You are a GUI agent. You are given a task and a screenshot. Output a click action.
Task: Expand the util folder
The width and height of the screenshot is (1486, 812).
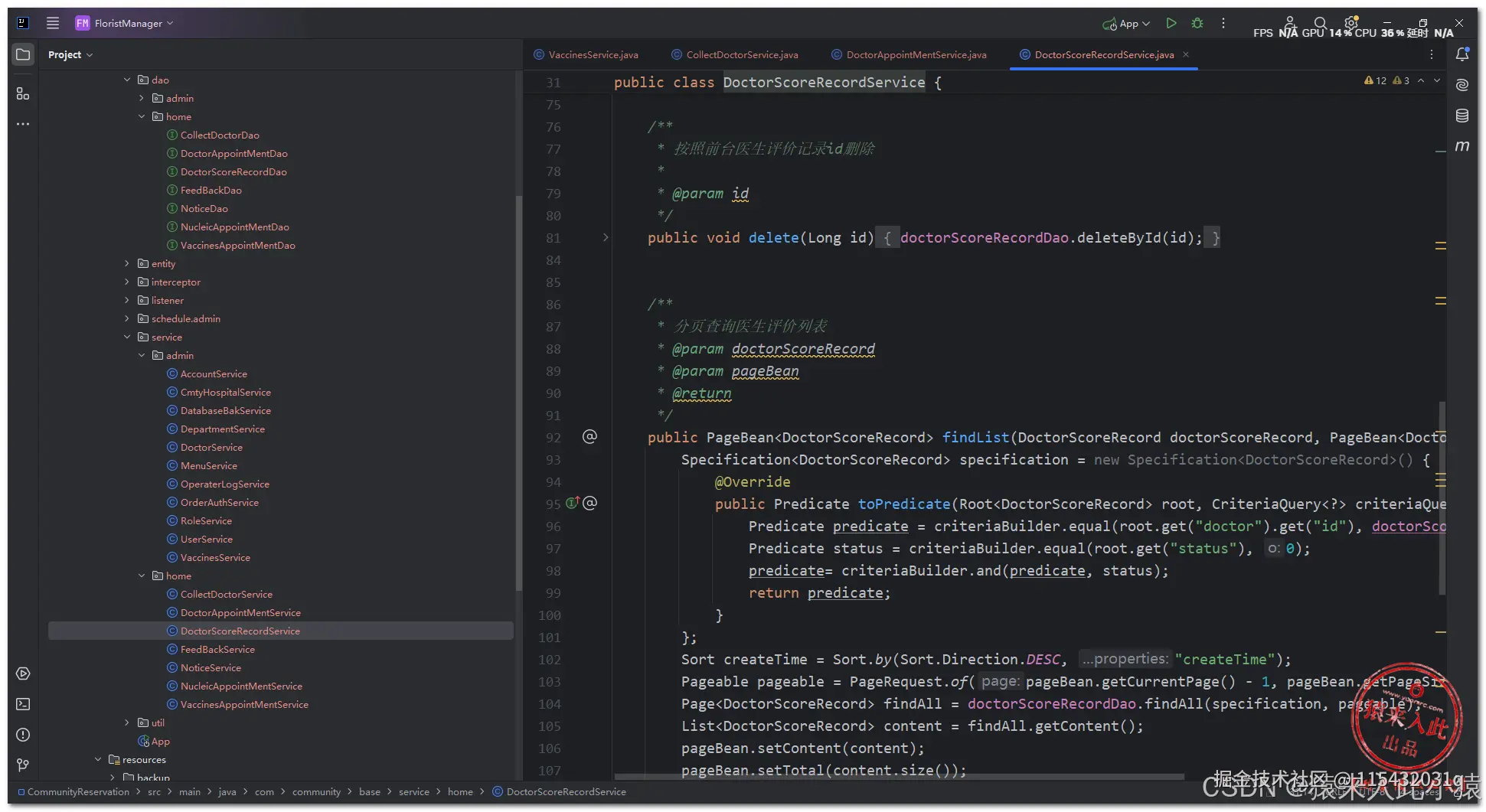tap(127, 722)
